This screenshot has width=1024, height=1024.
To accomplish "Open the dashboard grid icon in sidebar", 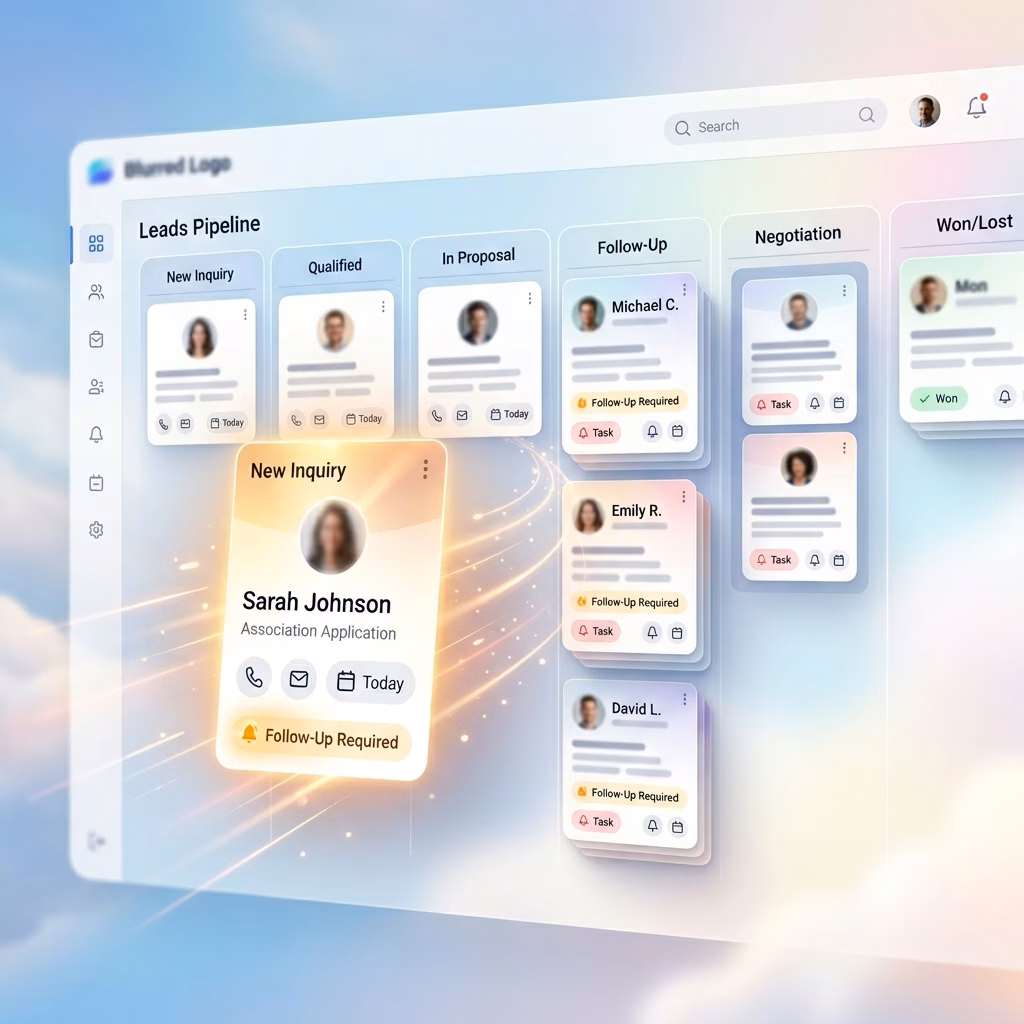I will coord(96,244).
